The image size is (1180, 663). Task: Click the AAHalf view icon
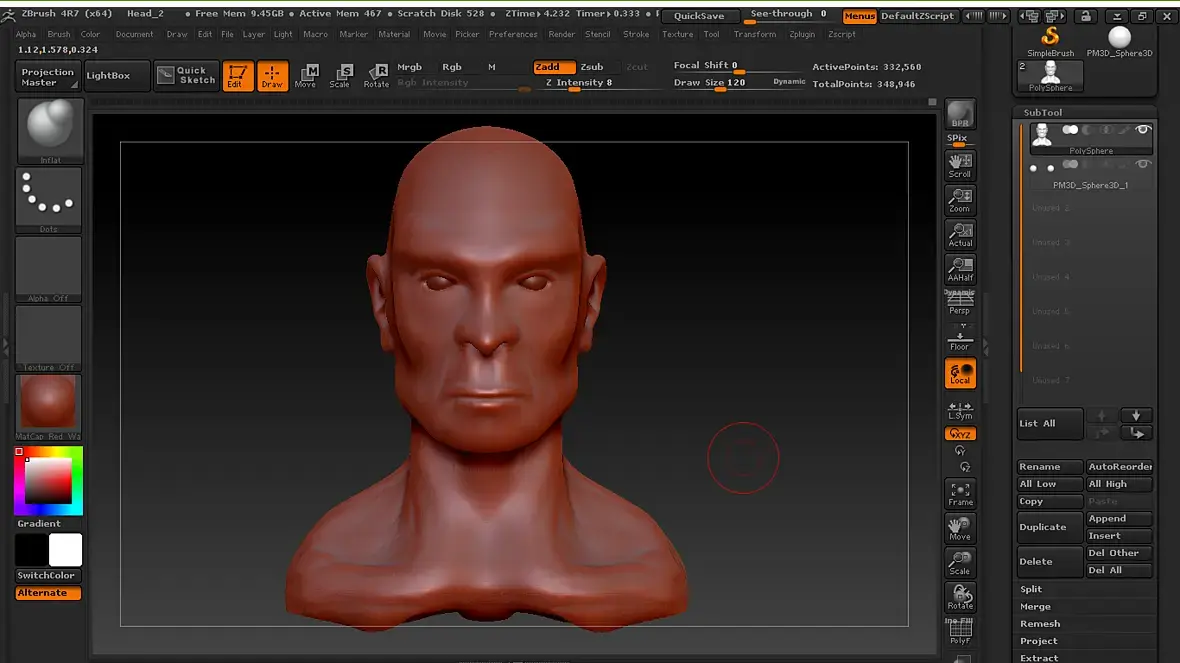click(x=960, y=268)
